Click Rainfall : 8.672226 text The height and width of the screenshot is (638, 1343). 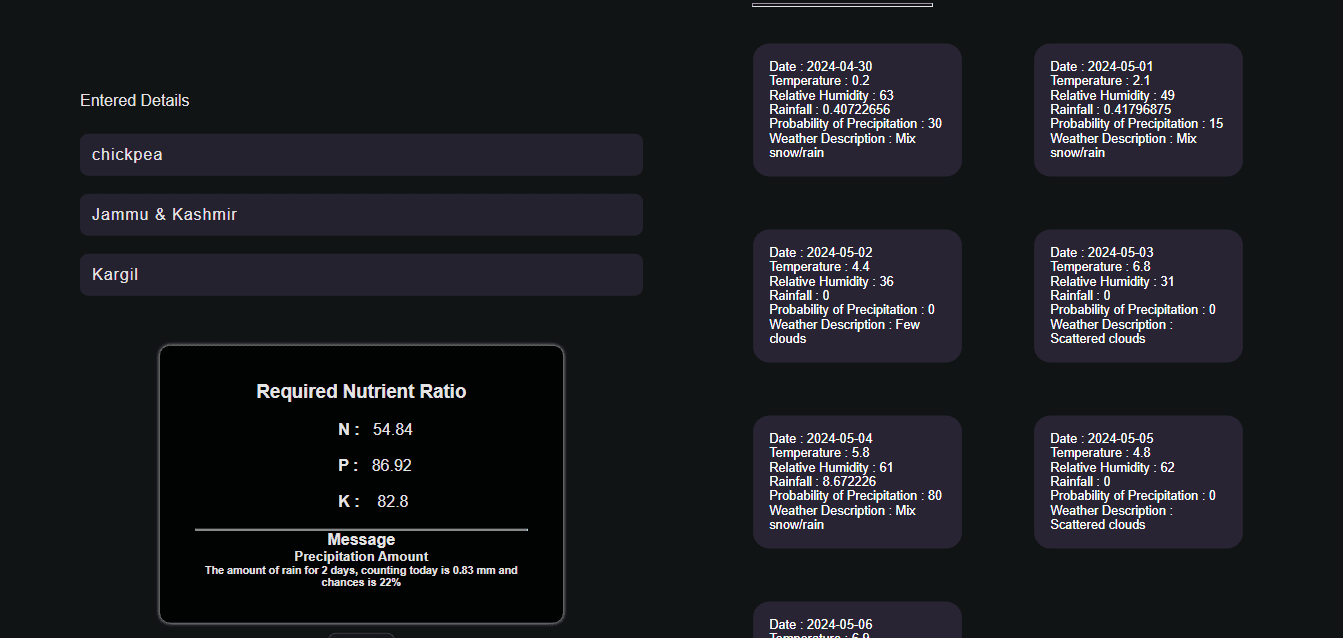click(823, 482)
